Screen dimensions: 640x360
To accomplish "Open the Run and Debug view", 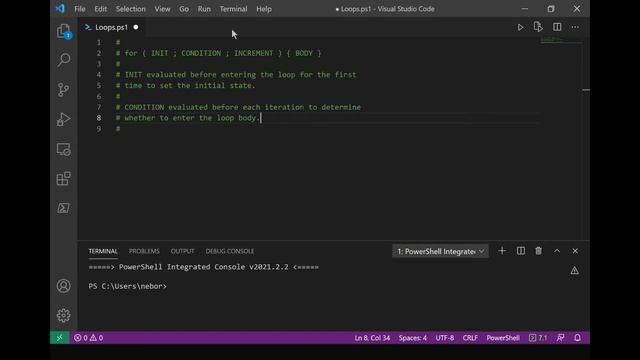I will click(64, 119).
